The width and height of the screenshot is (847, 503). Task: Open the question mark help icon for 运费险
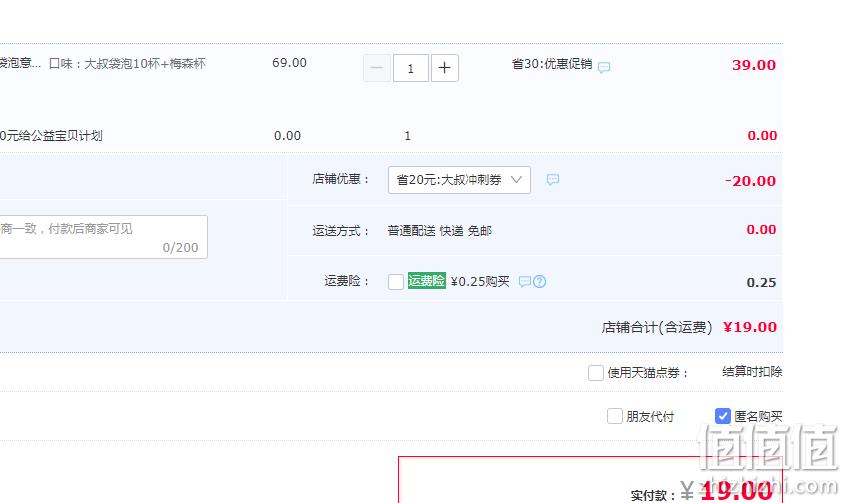540,281
